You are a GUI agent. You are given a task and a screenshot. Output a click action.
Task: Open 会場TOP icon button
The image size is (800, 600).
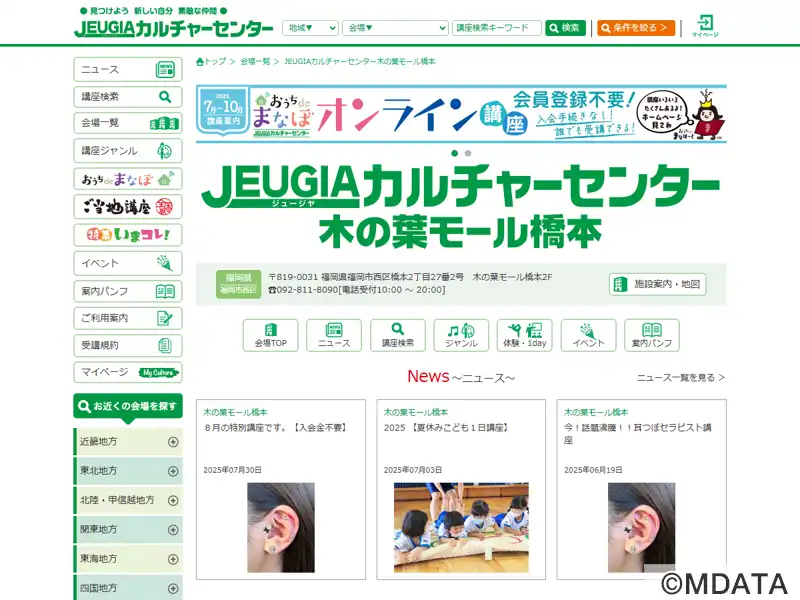pyautogui.click(x=270, y=335)
